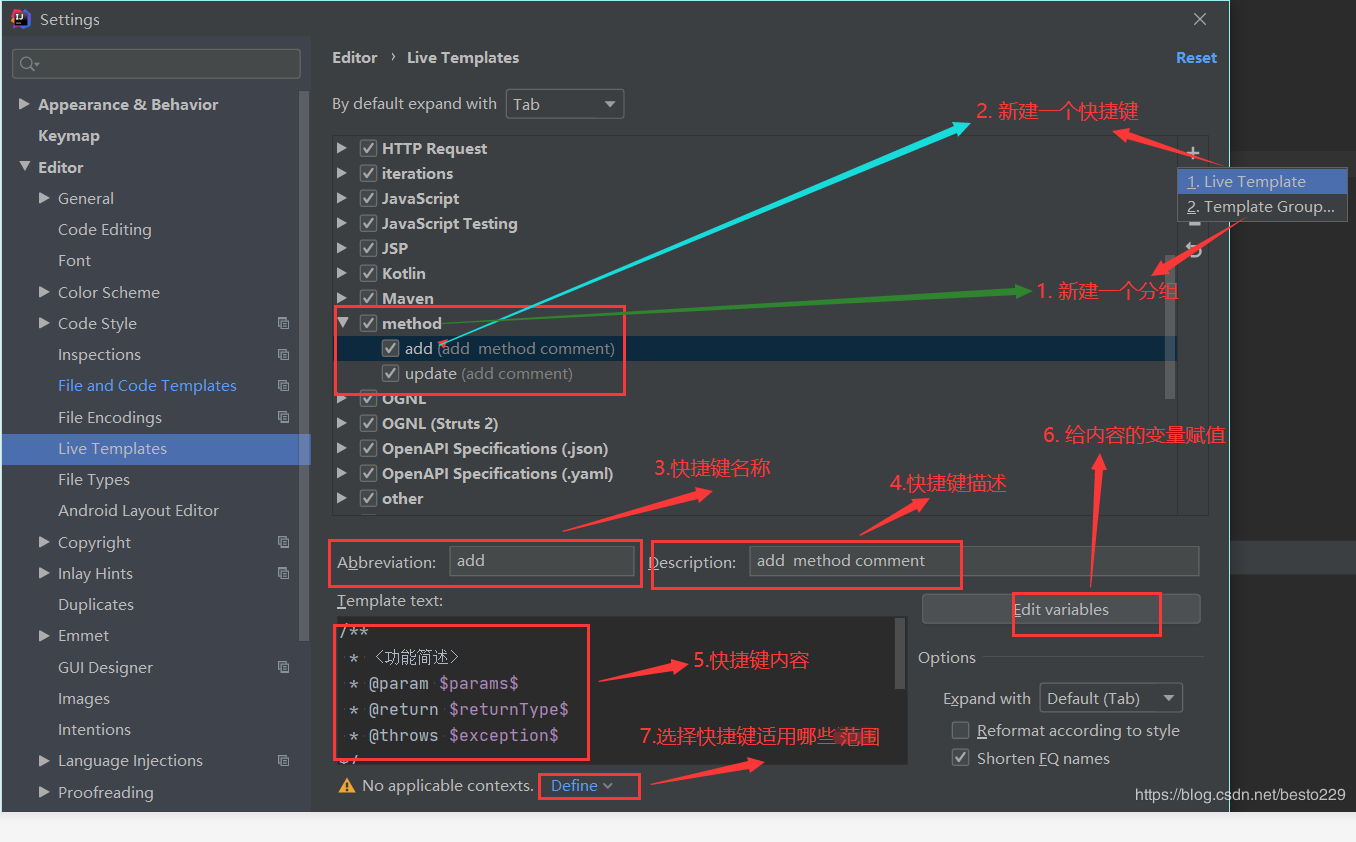Image resolution: width=1356 pixels, height=842 pixels.
Task: Open File Types settings page
Action: pyautogui.click(x=94, y=479)
